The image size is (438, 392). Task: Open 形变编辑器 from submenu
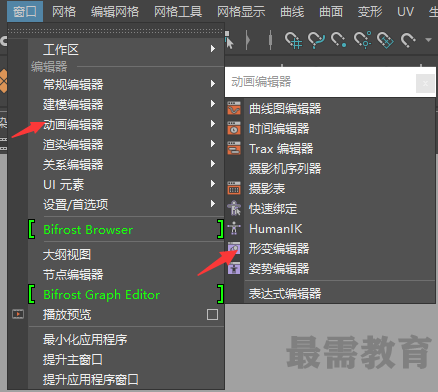340,249
